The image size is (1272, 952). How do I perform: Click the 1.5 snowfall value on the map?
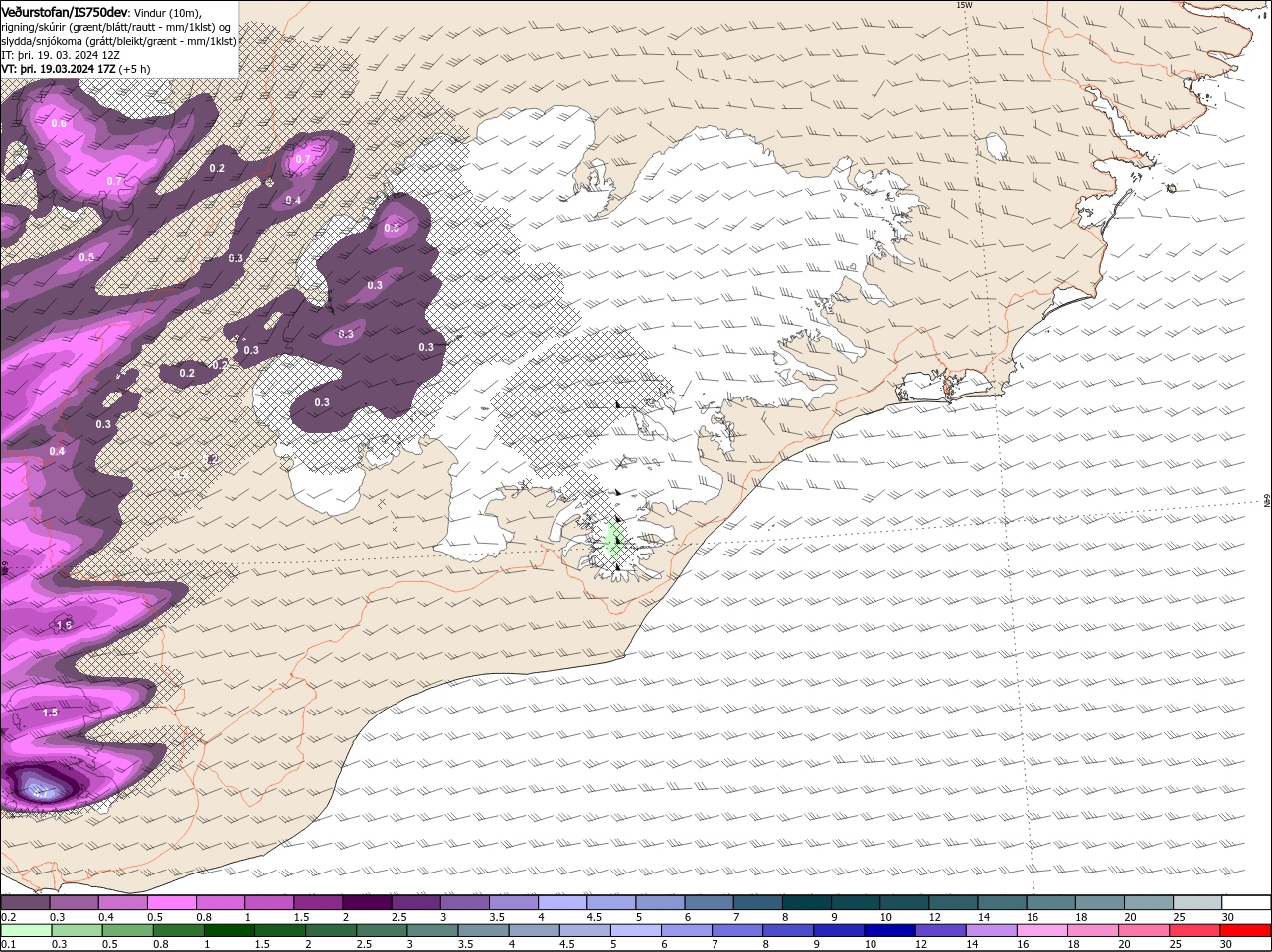coord(50,713)
